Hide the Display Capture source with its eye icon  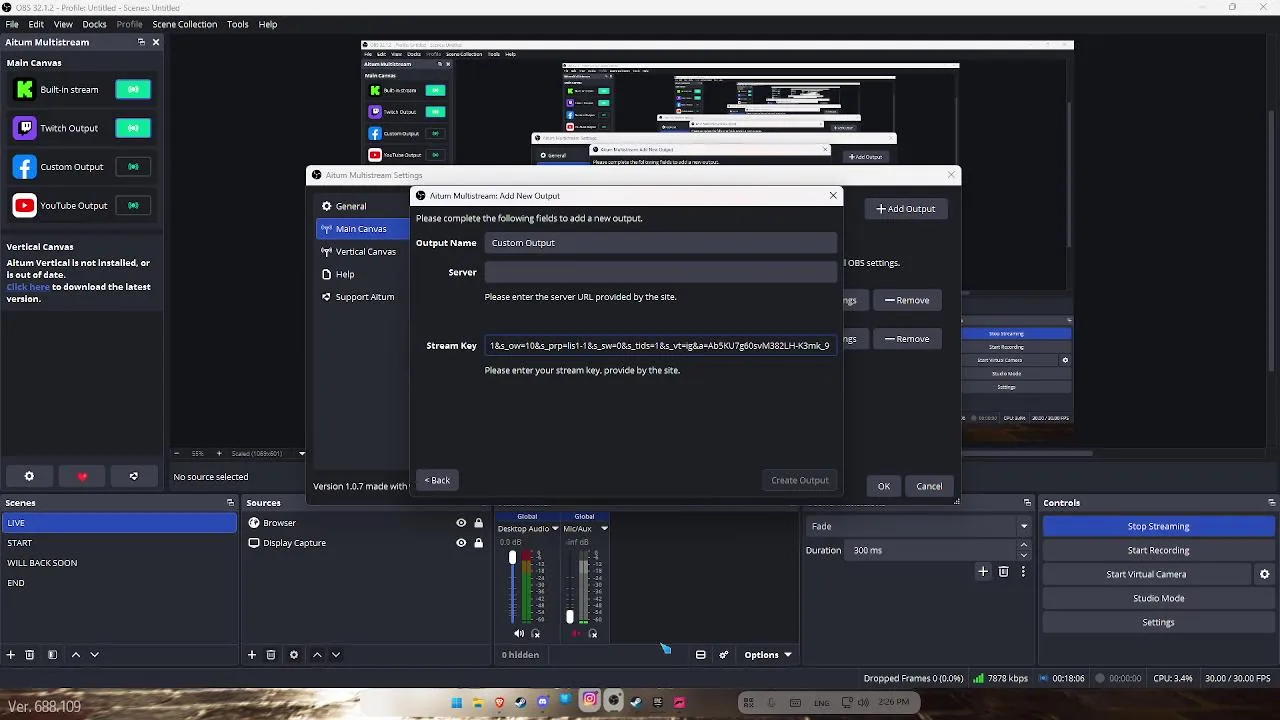pyautogui.click(x=461, y=543)
